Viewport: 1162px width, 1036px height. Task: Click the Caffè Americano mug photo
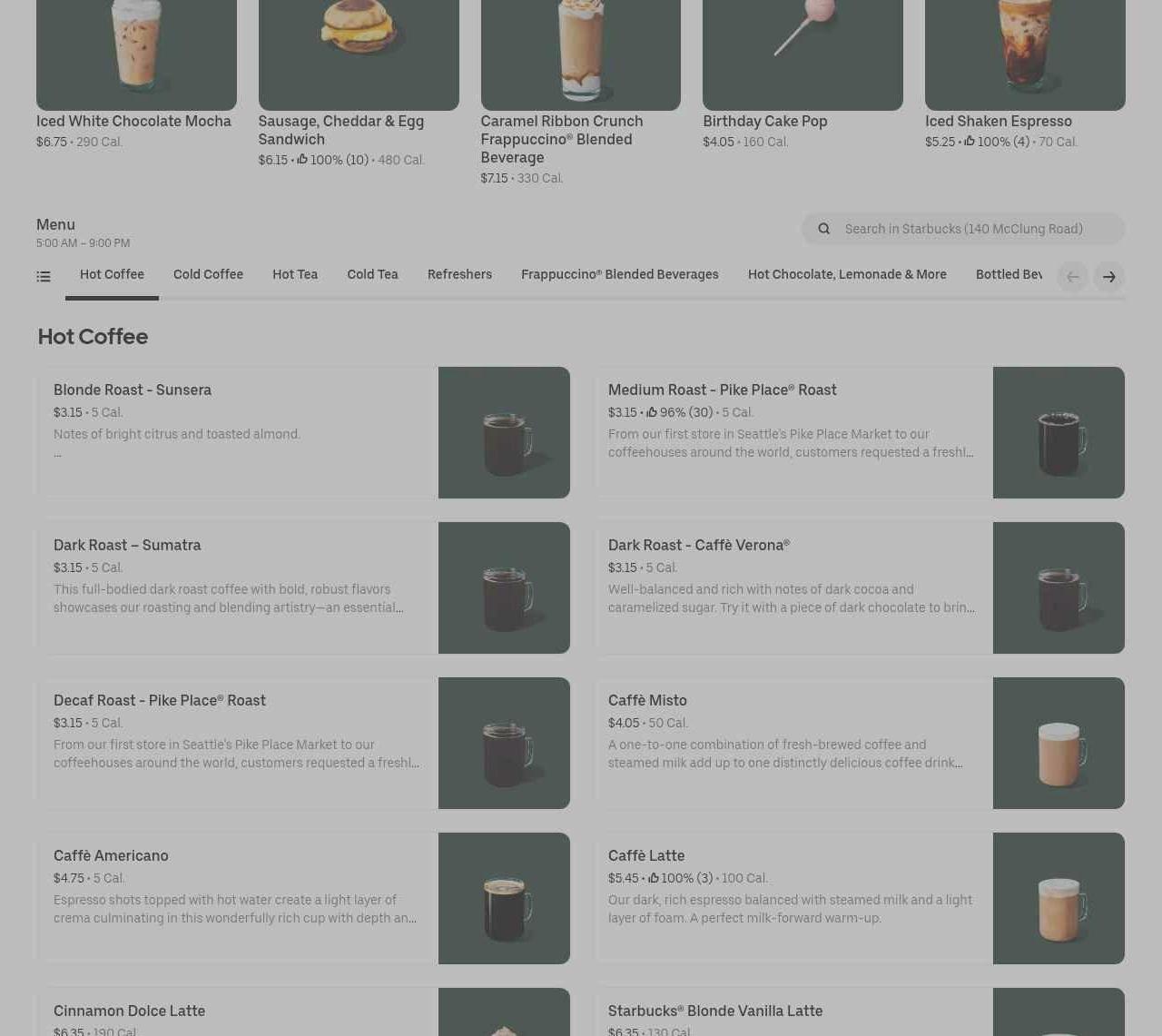point(504,898)
